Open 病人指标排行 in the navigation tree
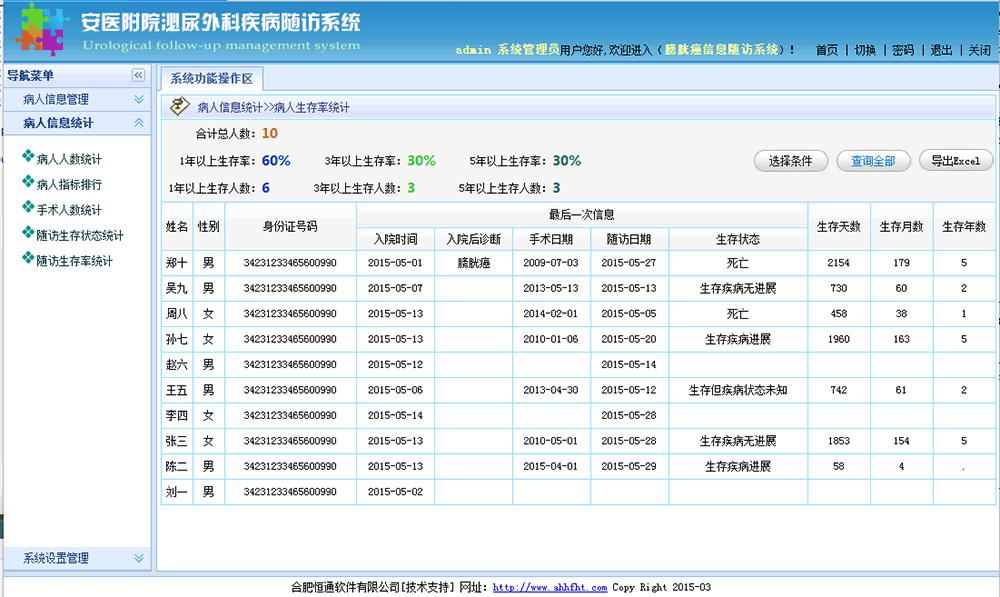 [69, 184]
